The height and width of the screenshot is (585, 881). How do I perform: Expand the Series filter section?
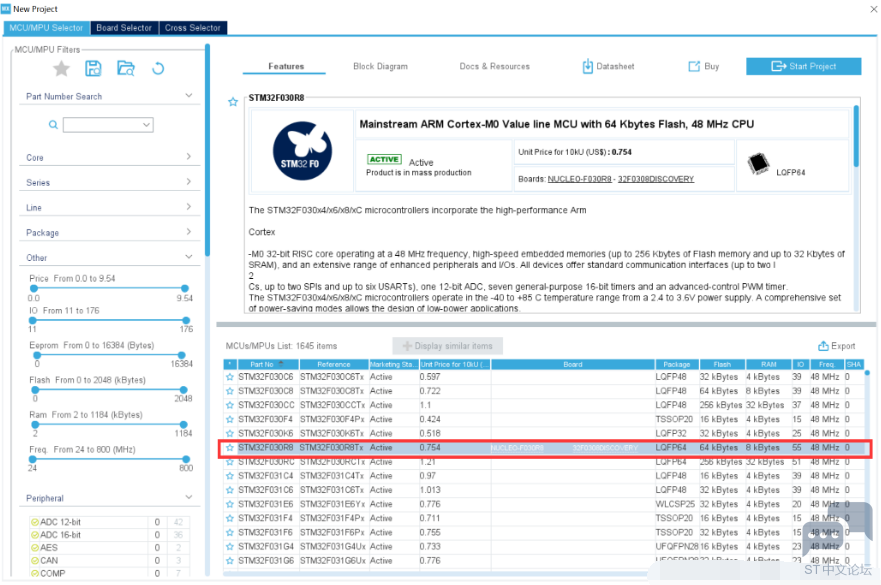189,182
